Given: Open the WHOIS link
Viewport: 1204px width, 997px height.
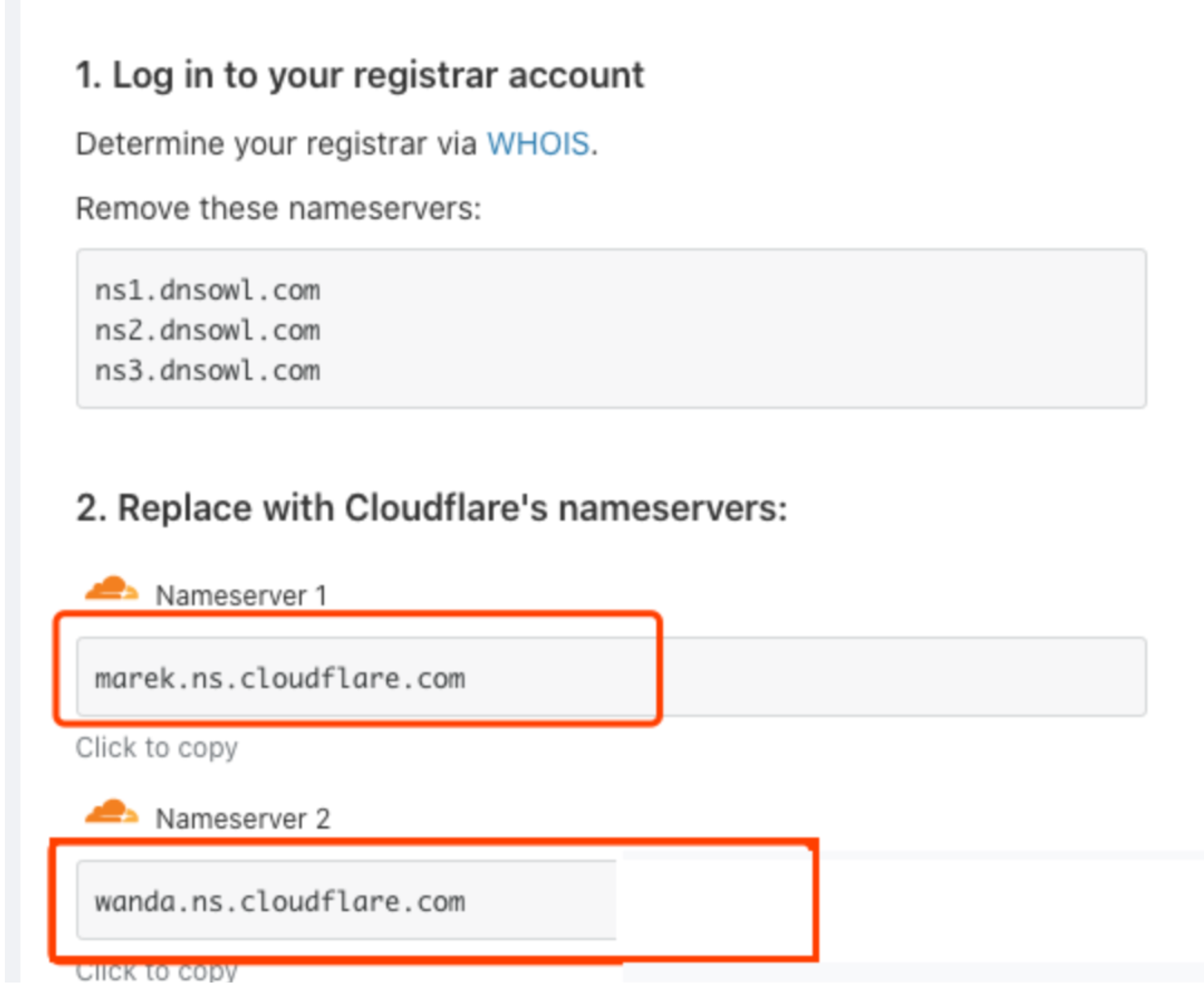Looking at the screenshot, I should click(x=539, y=145).
